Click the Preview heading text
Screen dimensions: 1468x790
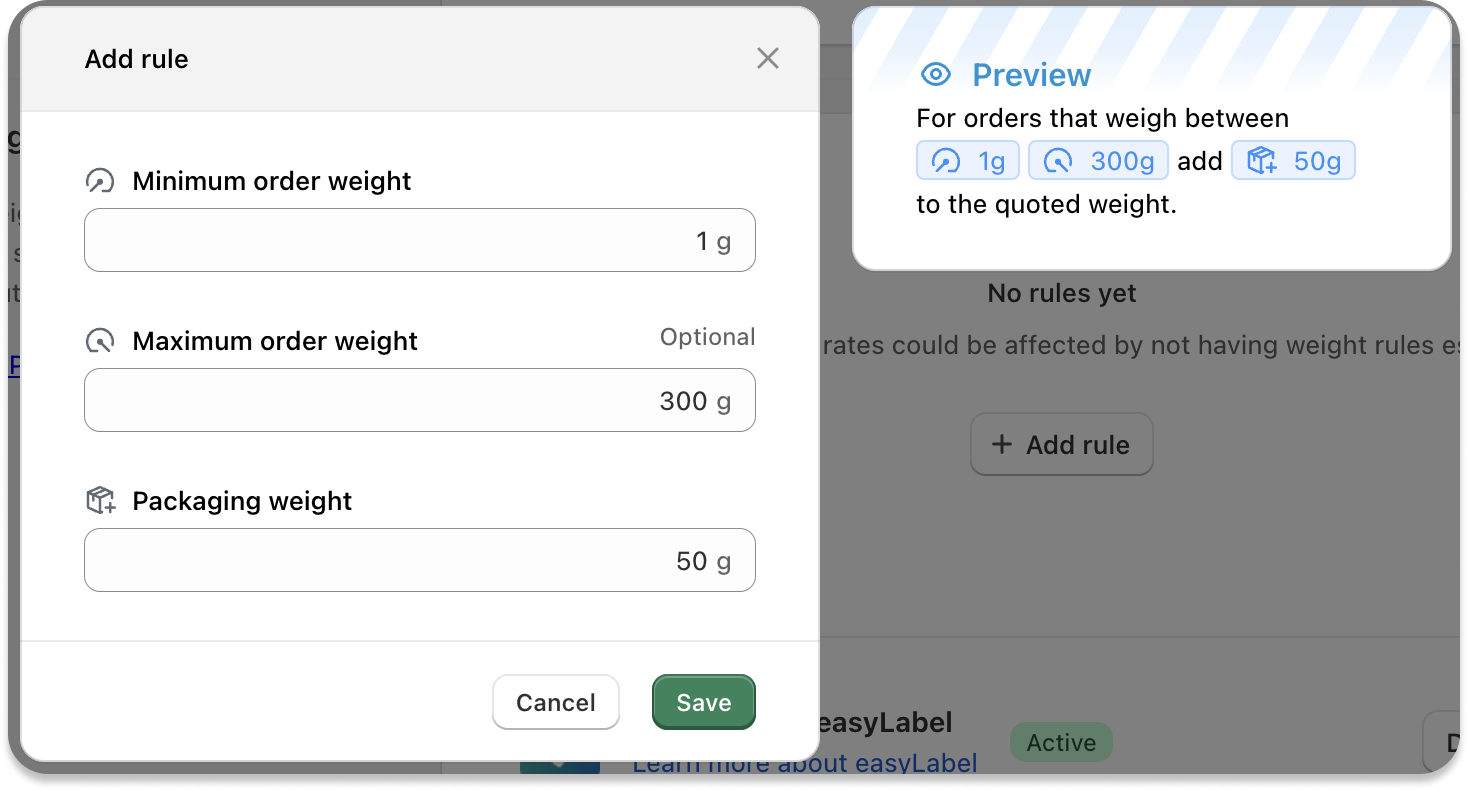[1032, 75]
